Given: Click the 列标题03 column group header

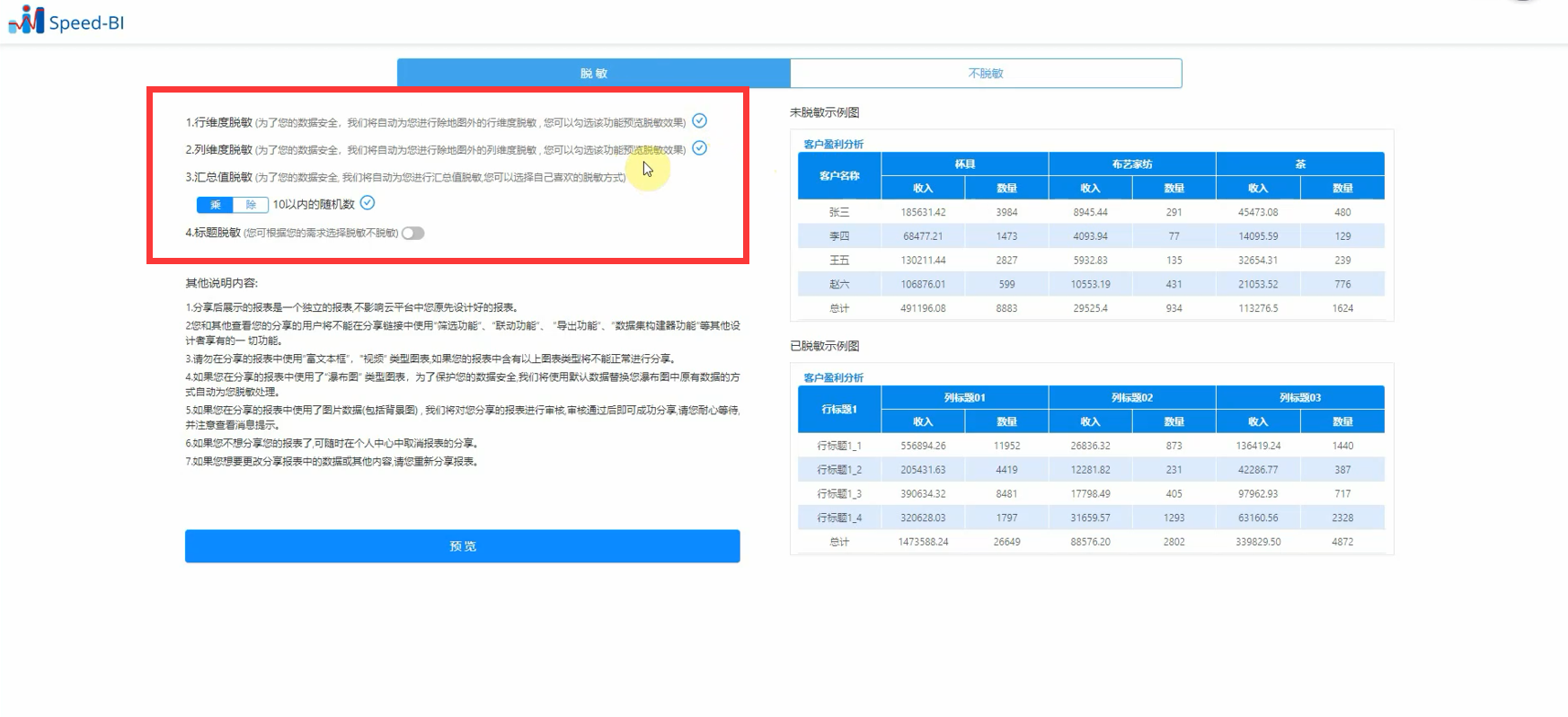Looking at the screenshot, I should click(1300, 398).
